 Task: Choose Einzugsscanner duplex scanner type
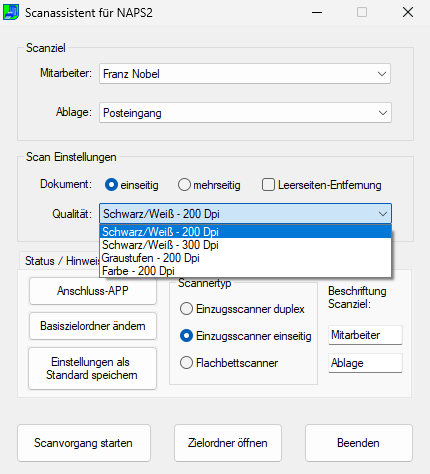(186, 309)
